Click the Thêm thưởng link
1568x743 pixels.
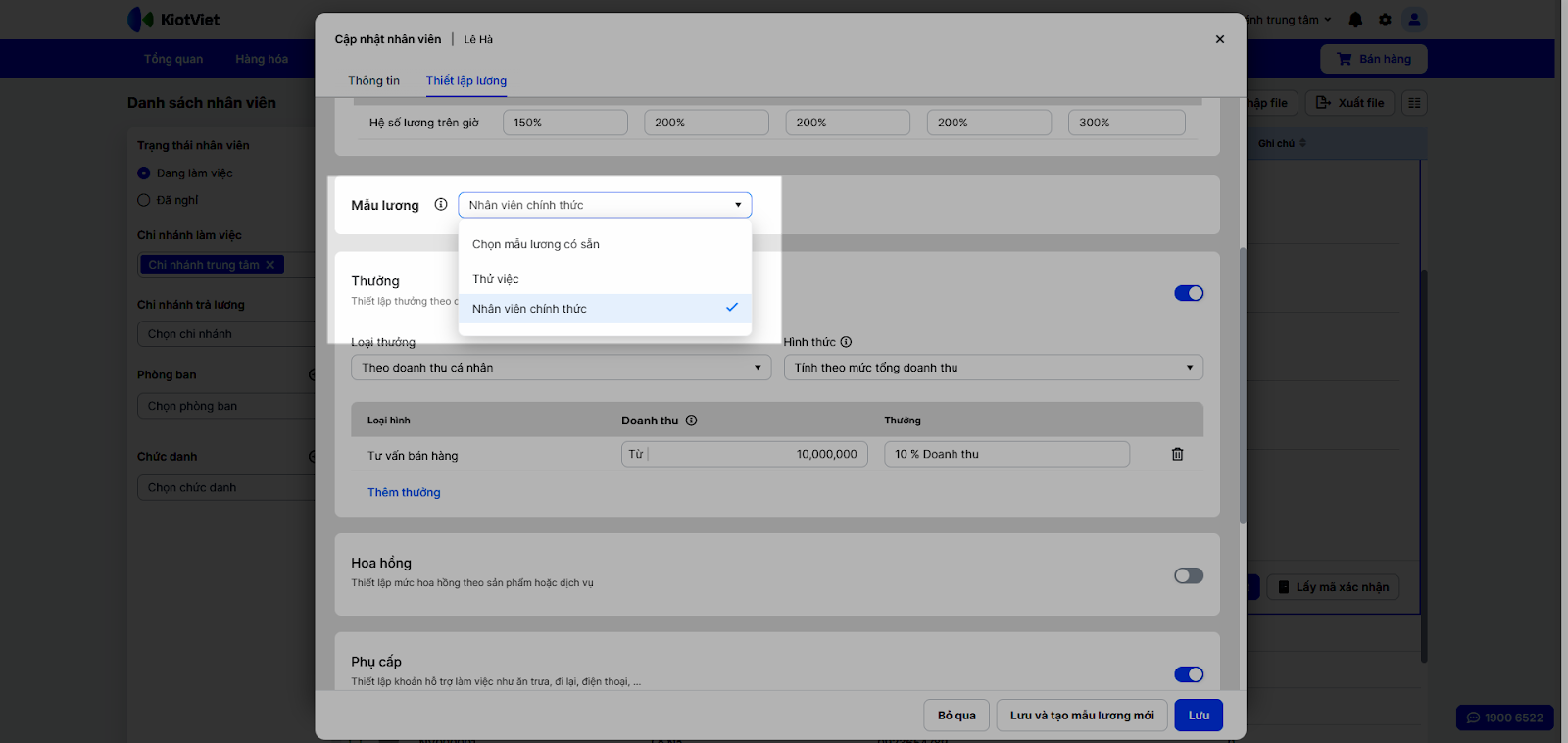(x=404, y=492)
